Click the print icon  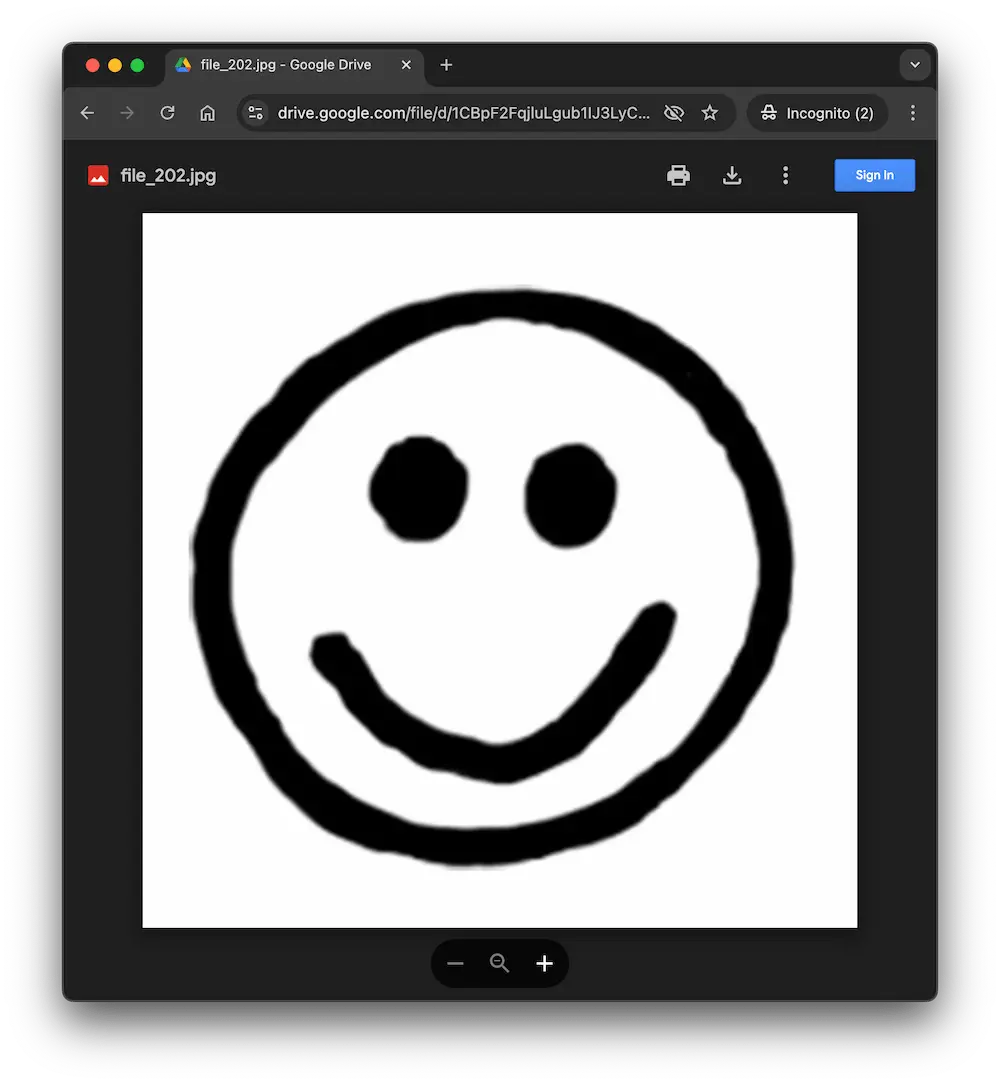coord(678,176)
